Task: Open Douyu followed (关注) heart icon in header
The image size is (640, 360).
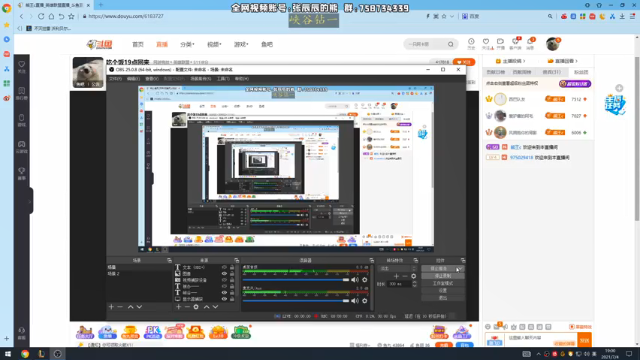Action: (486, 43)
